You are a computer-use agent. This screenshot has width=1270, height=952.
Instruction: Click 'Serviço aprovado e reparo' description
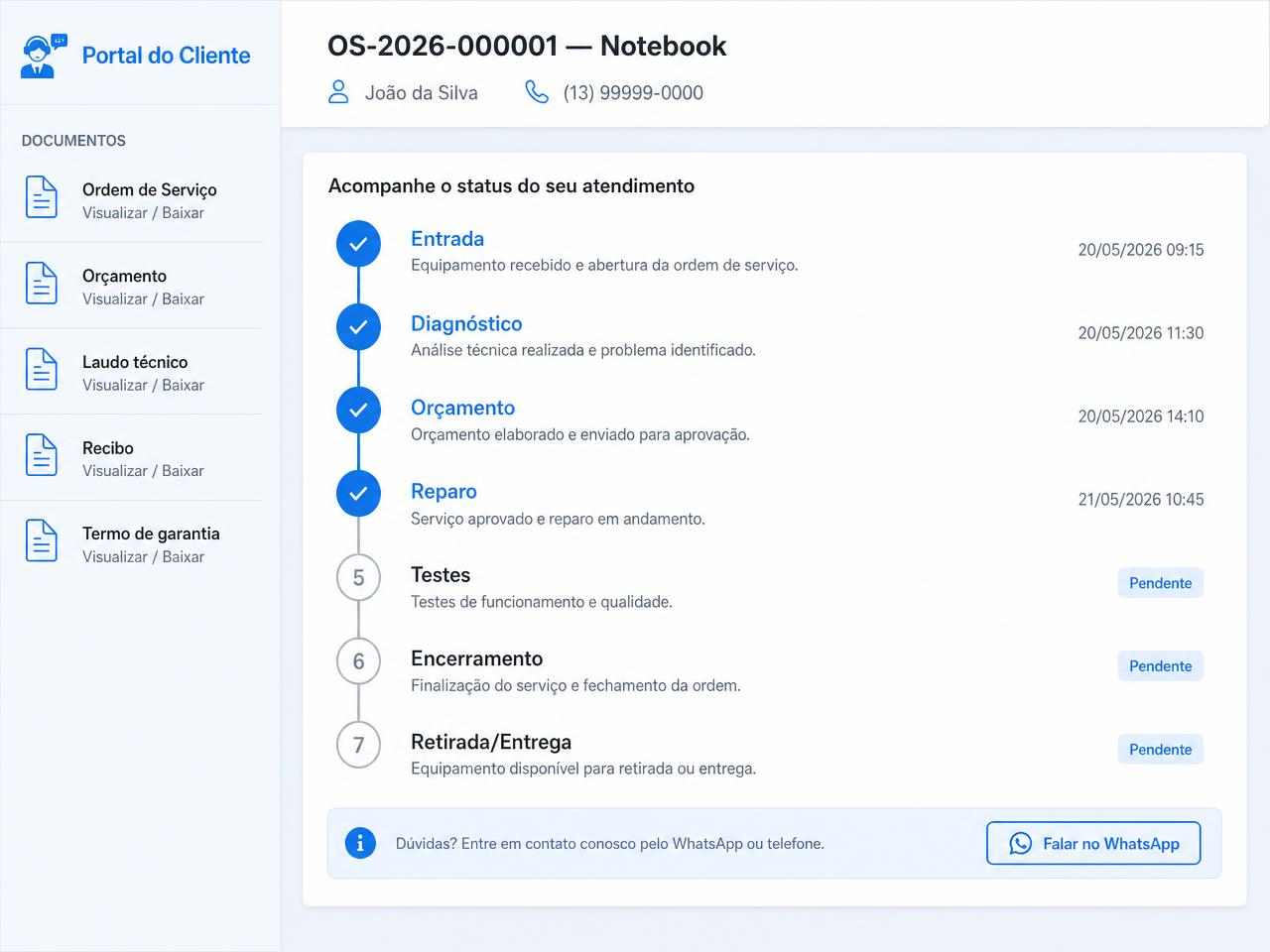[558, 519]
